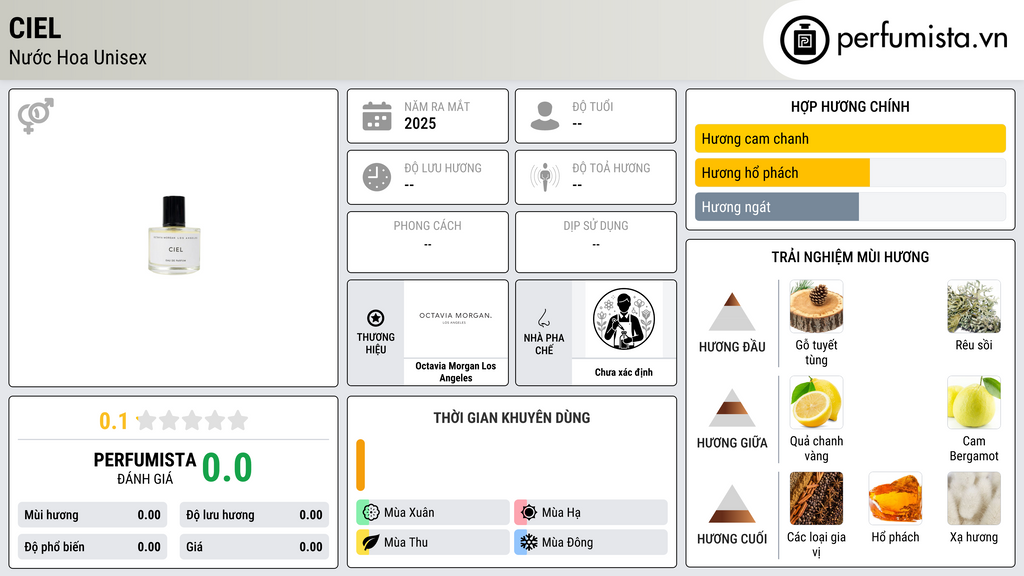The image size is (1024, 576).
Task: Click the Độ lưu hương 0.00 score row
Action: pos(254,515)
